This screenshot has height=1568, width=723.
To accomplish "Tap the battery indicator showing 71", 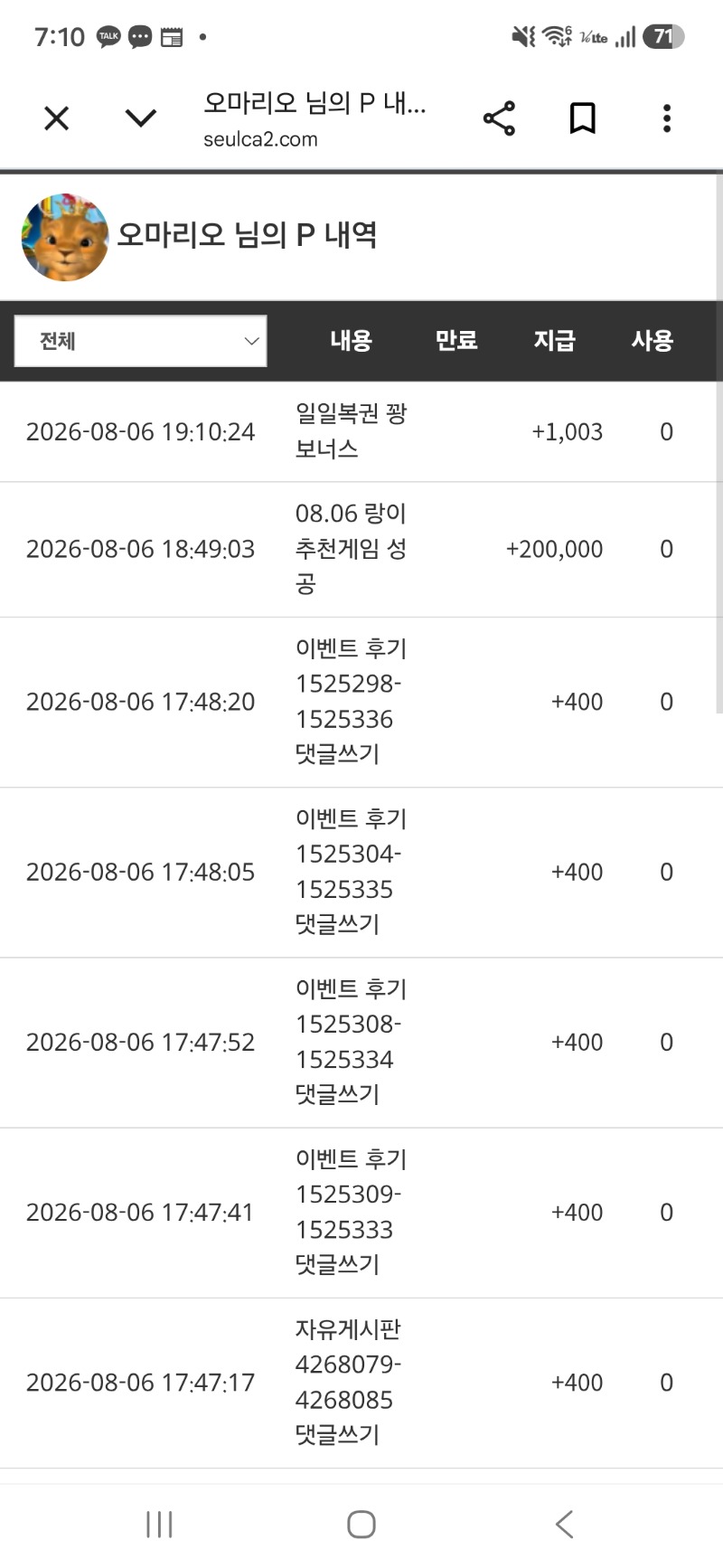I will coord(664,37).
